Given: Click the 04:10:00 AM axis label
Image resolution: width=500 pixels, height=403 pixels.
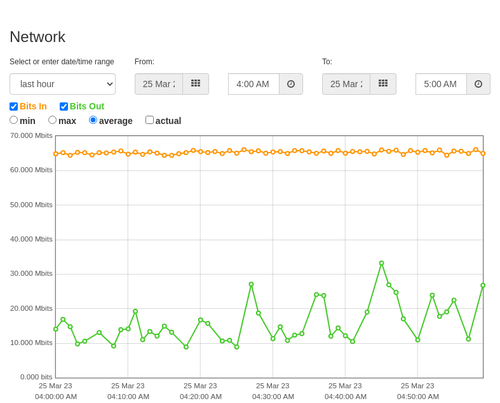Looking at the screenshot, I should [x=128, y=397].
